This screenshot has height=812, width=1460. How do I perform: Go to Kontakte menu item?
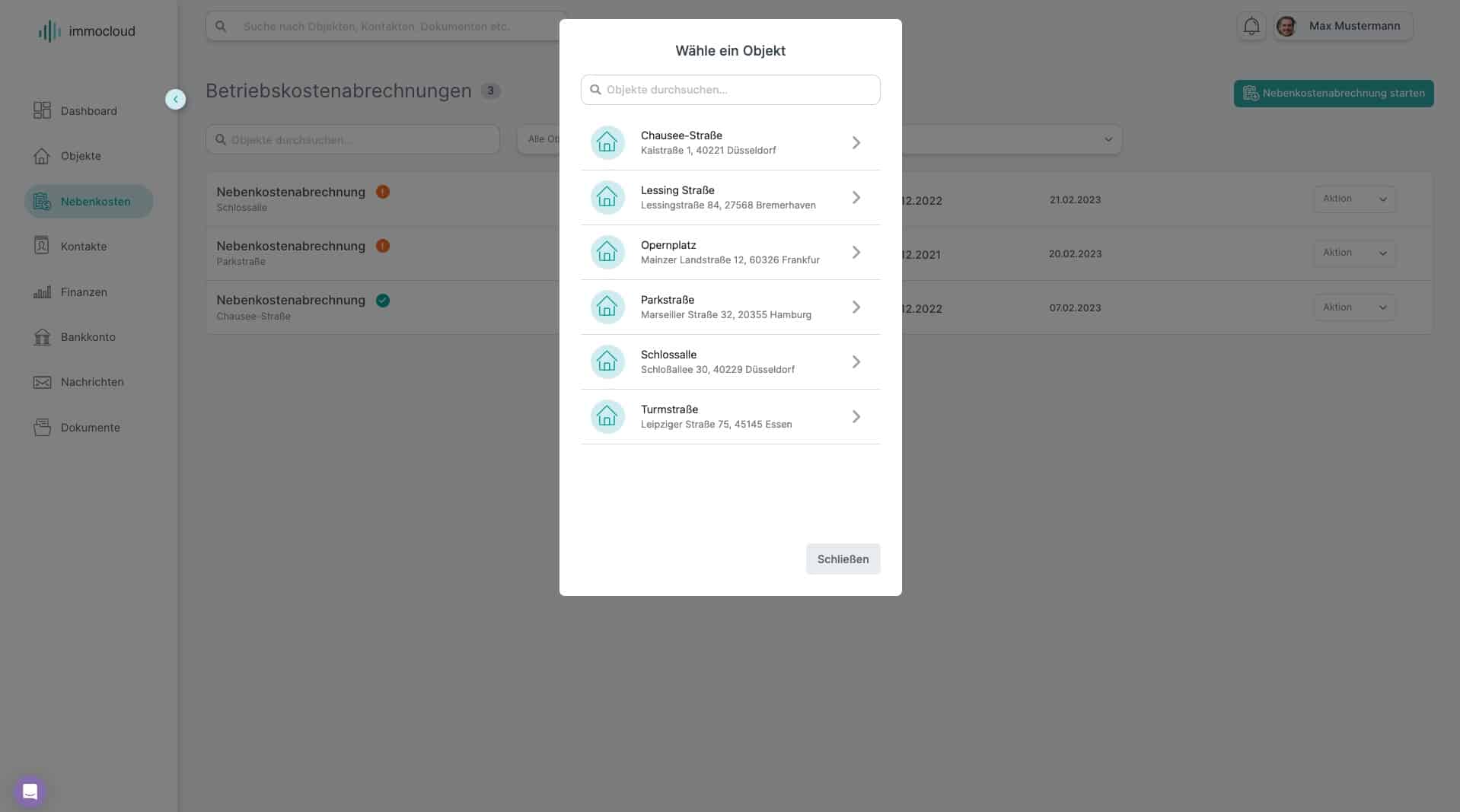coord(89,247)
